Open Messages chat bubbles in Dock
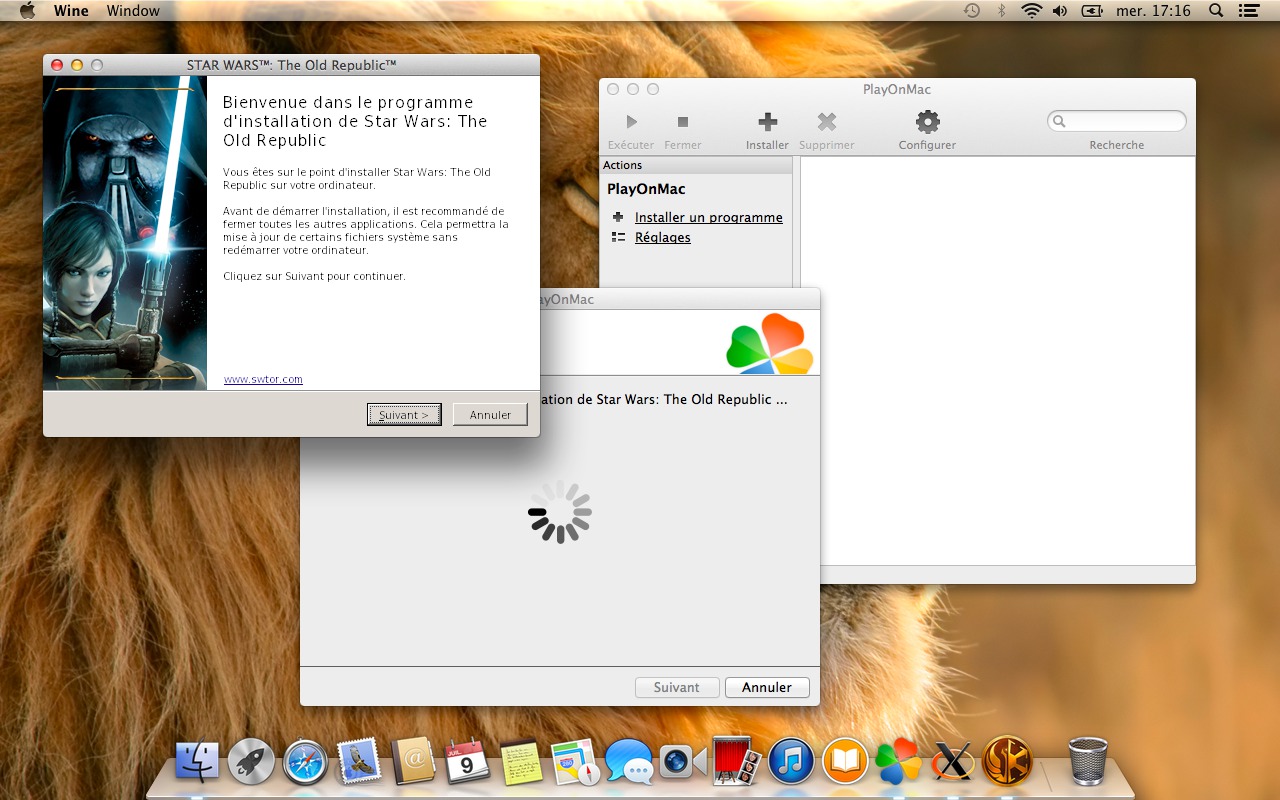Viewport: 1280px width, 800px height. (x=629, y=762)
